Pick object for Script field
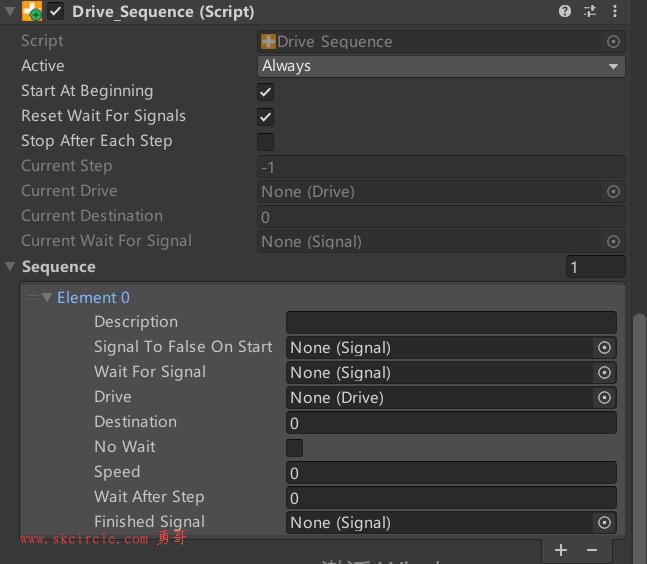Screen dimensions: 647x564 tap(613, 41)
